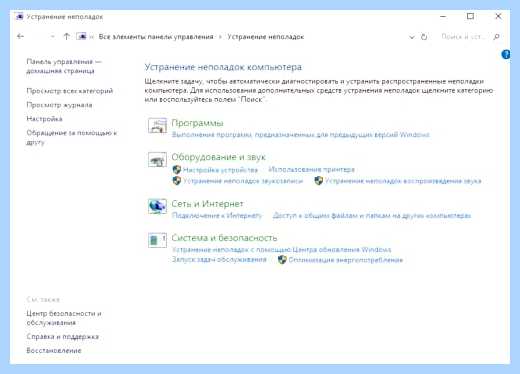The width and height of the screenshot is (520, 374).
Task: Click shield icon beside Настройка устройства
Action: [x=177, y=170]
